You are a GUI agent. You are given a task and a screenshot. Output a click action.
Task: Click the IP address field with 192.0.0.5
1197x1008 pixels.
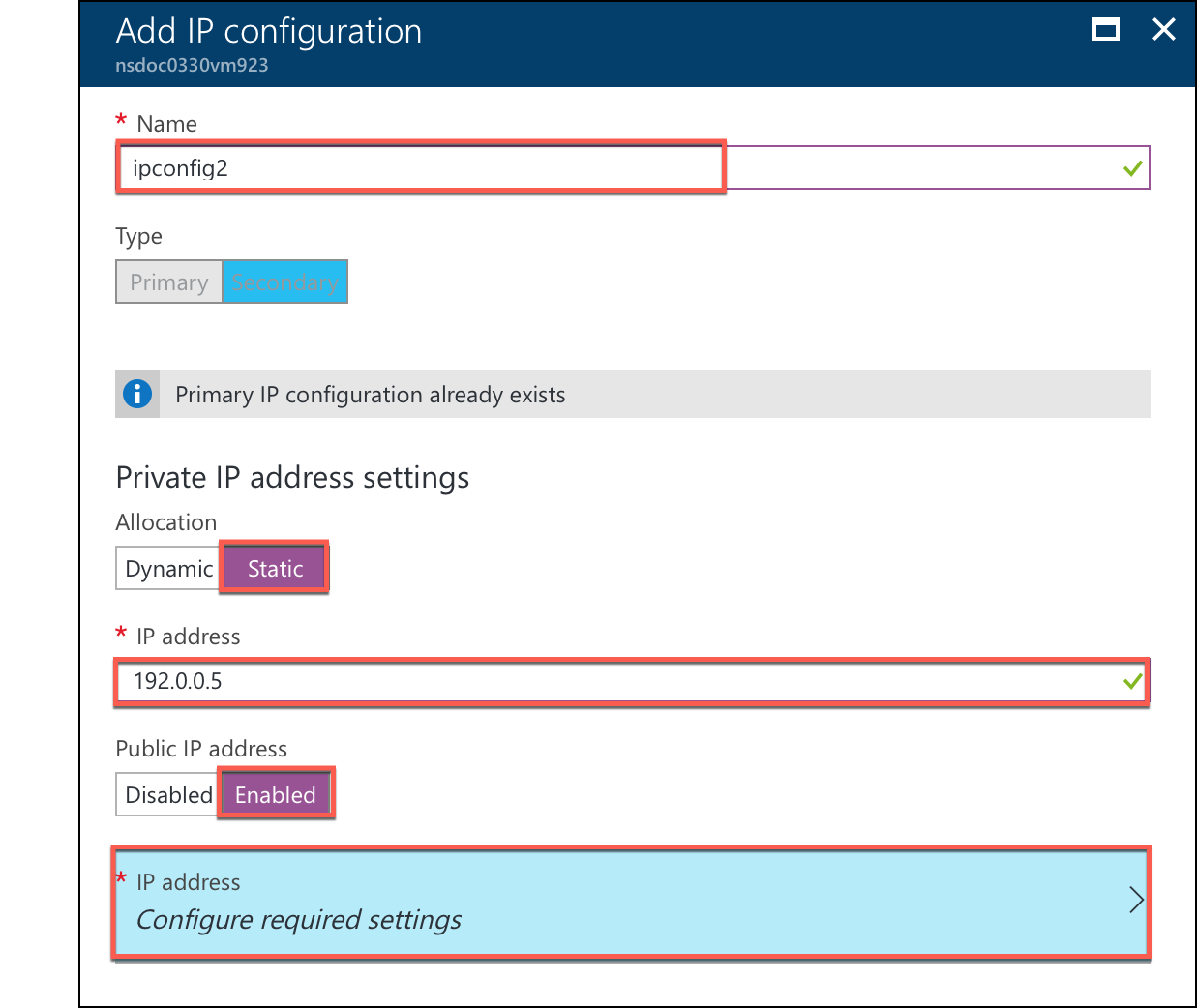[x=633, y=681]
